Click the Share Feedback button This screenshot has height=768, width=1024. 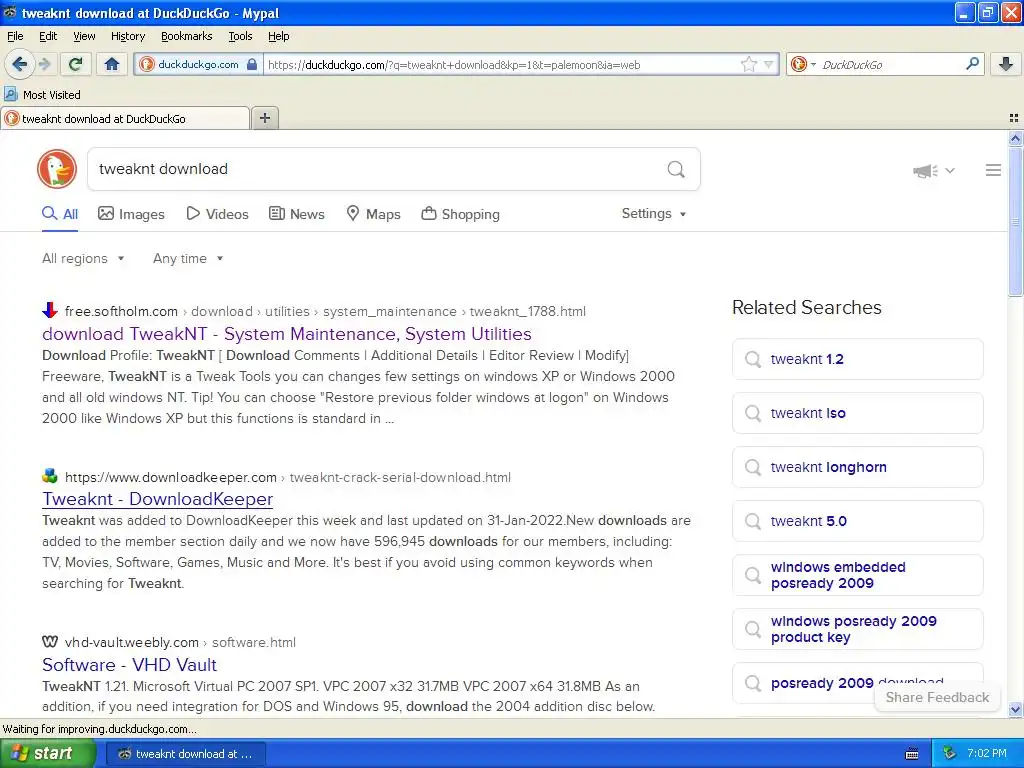937,697
